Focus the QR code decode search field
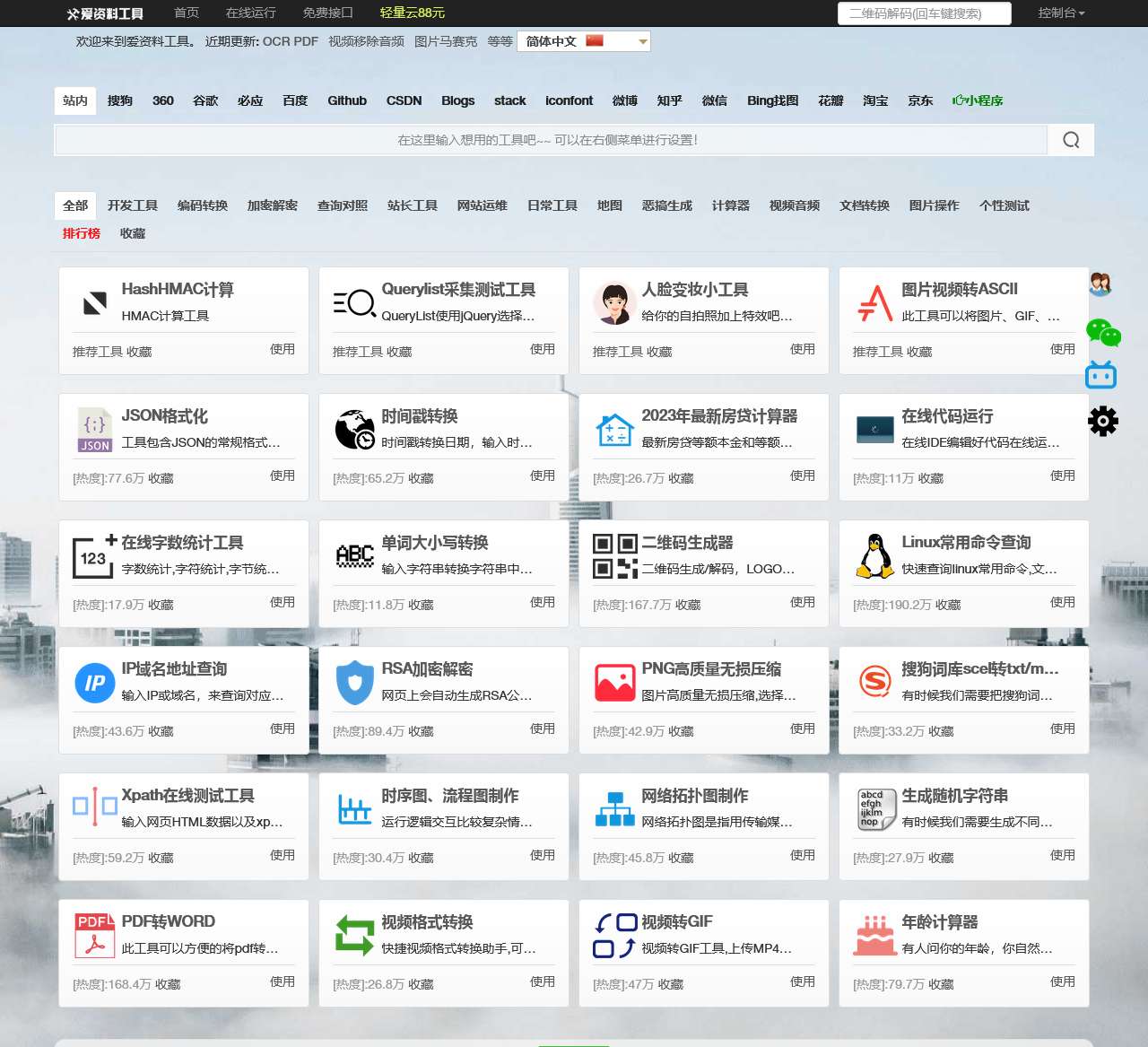 point(924,13)
